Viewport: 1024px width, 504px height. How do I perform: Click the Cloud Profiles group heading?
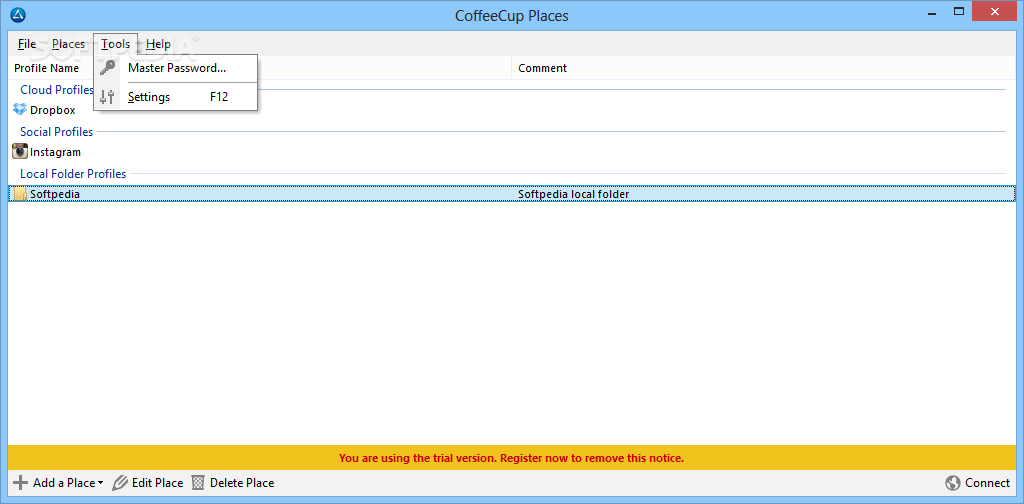(57, 89)
